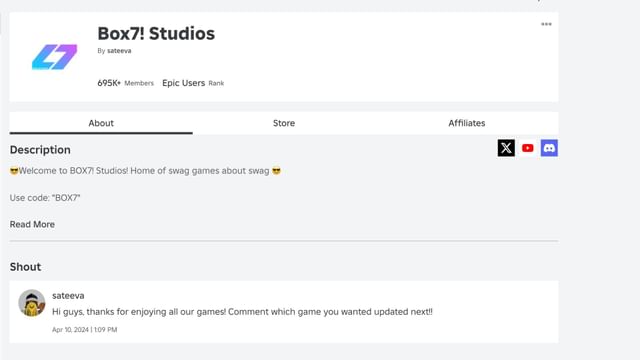Open the X (Twitter) social link
The width and height of the screenshot is (640, 360).
click(506, 148)
